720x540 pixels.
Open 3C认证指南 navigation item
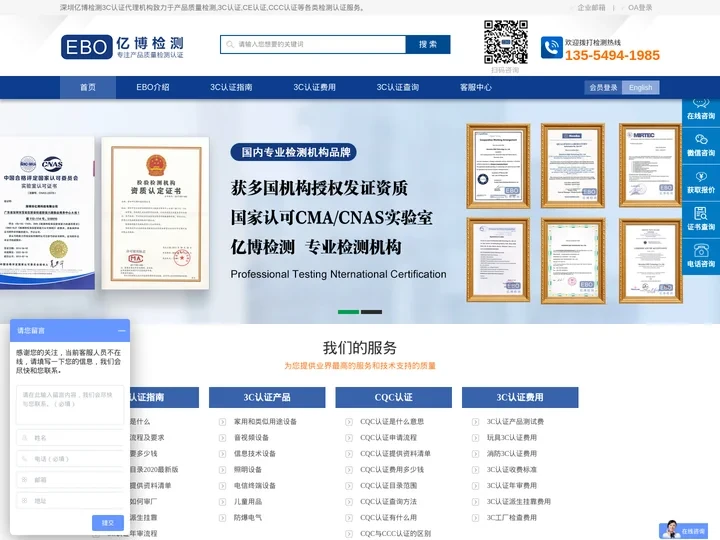tap(231, 87)
